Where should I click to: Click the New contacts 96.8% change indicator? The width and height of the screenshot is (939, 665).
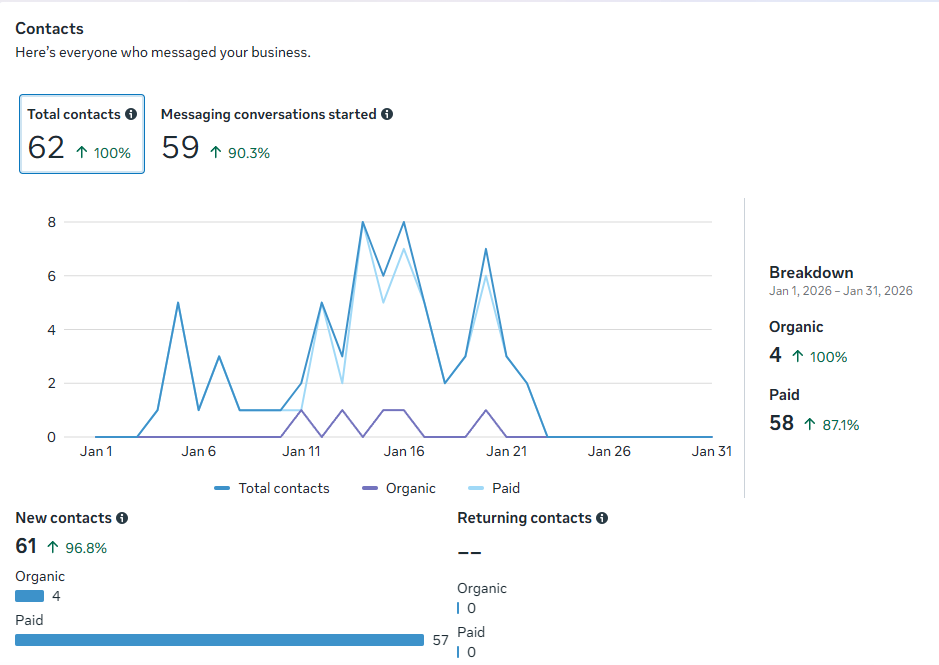click(x=77, y=548)
